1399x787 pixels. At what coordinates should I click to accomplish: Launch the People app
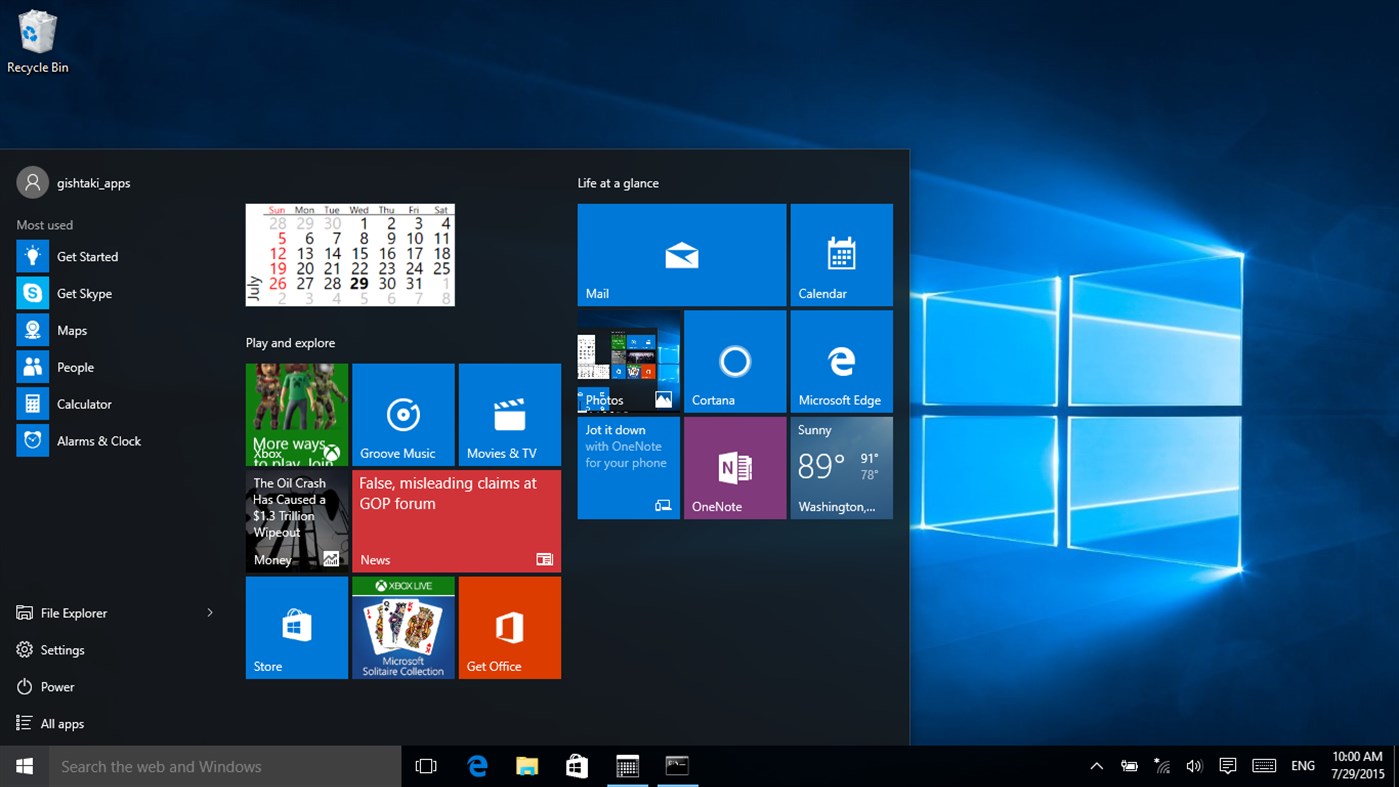coord(75,367)
